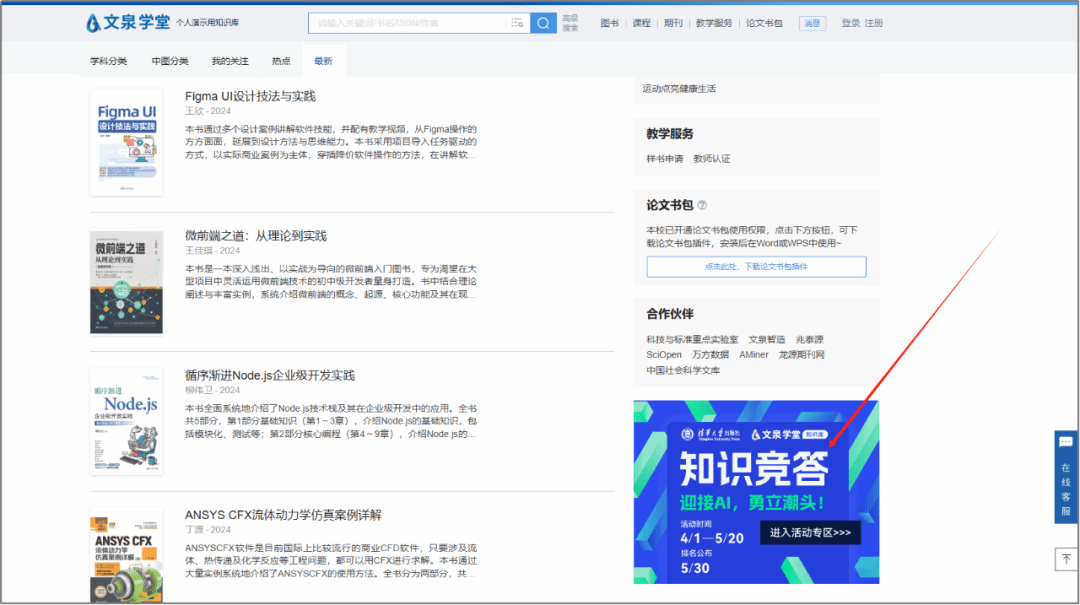This screenshot has height=605, width=1080.
Task: Open 在线客服 chat widget
Action: pyautogui.click(x=1065, y=477)
